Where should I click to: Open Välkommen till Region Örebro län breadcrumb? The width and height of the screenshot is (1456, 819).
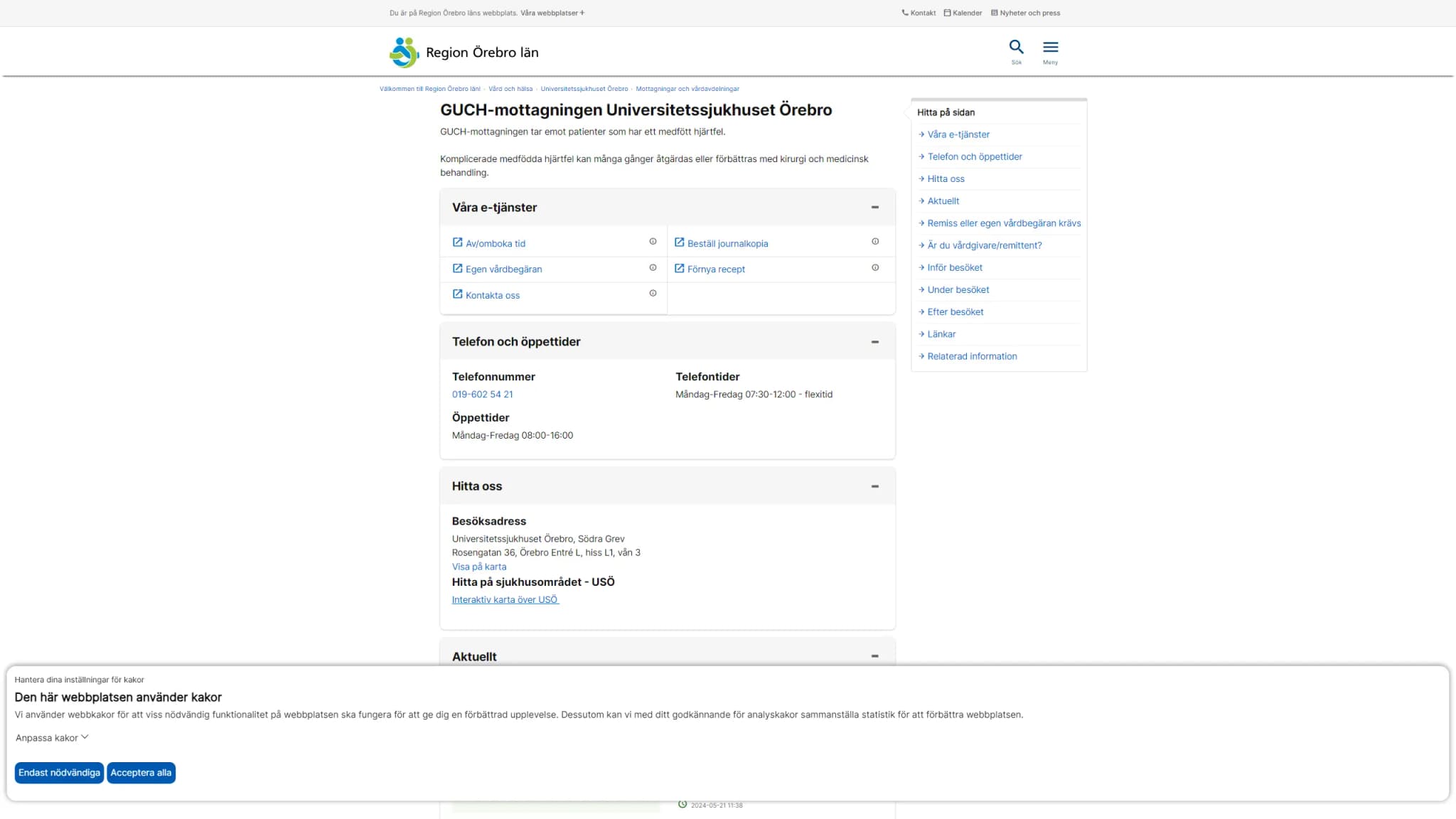click(430, 89)
